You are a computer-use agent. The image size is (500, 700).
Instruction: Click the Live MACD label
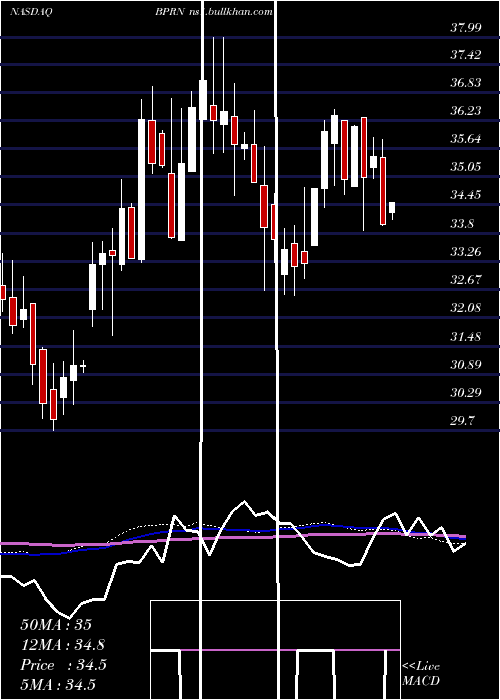[x=421, y=673]
